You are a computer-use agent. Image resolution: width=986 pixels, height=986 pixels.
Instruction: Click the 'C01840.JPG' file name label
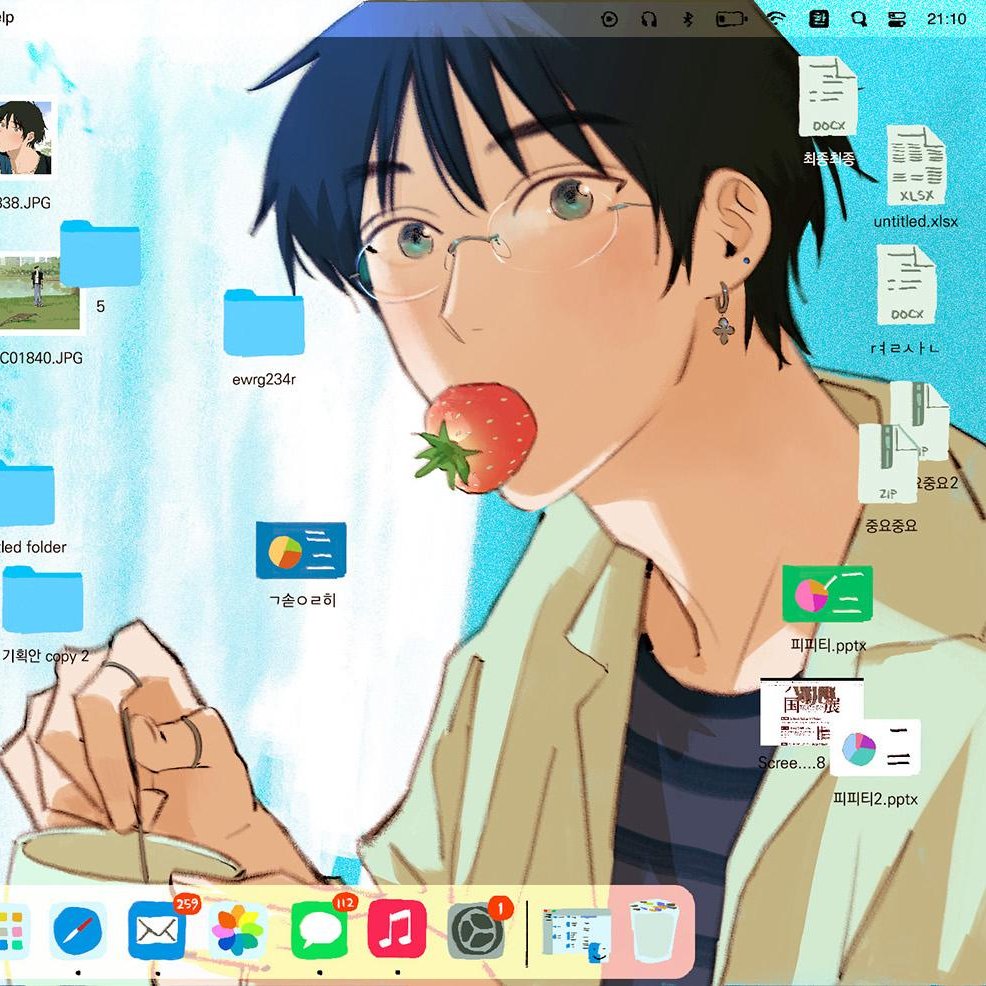tap(42, 358)
